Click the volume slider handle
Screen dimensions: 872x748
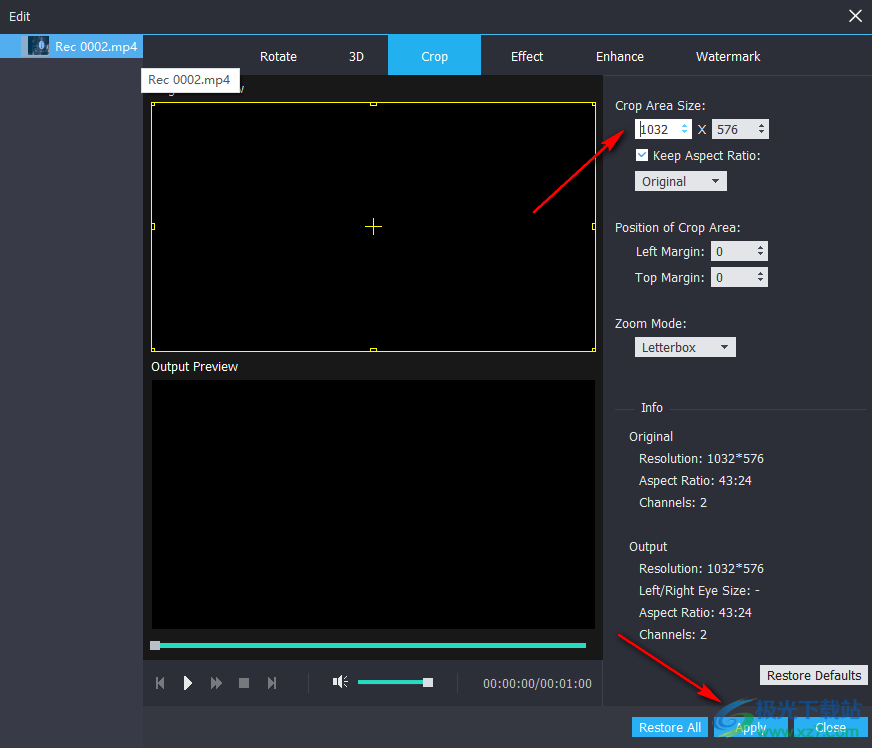point(428,682)
